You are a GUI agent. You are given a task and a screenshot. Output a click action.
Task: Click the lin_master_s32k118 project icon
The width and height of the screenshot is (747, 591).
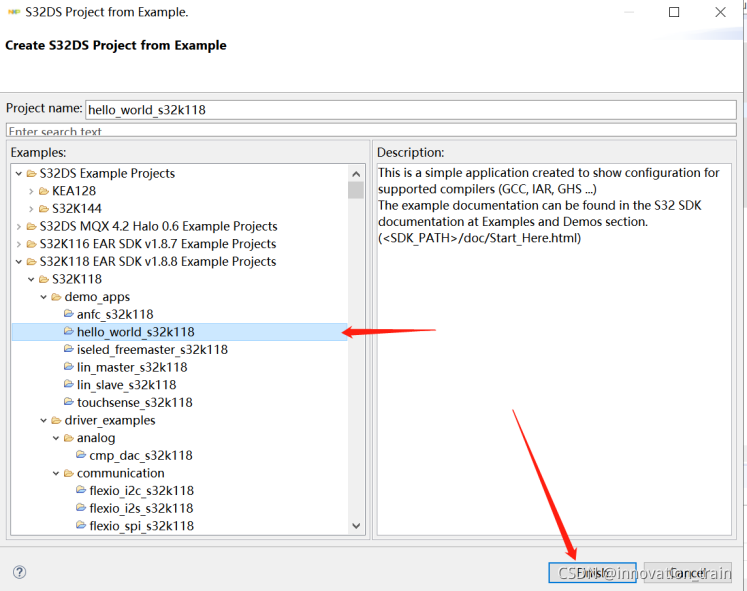coord(69,367)
